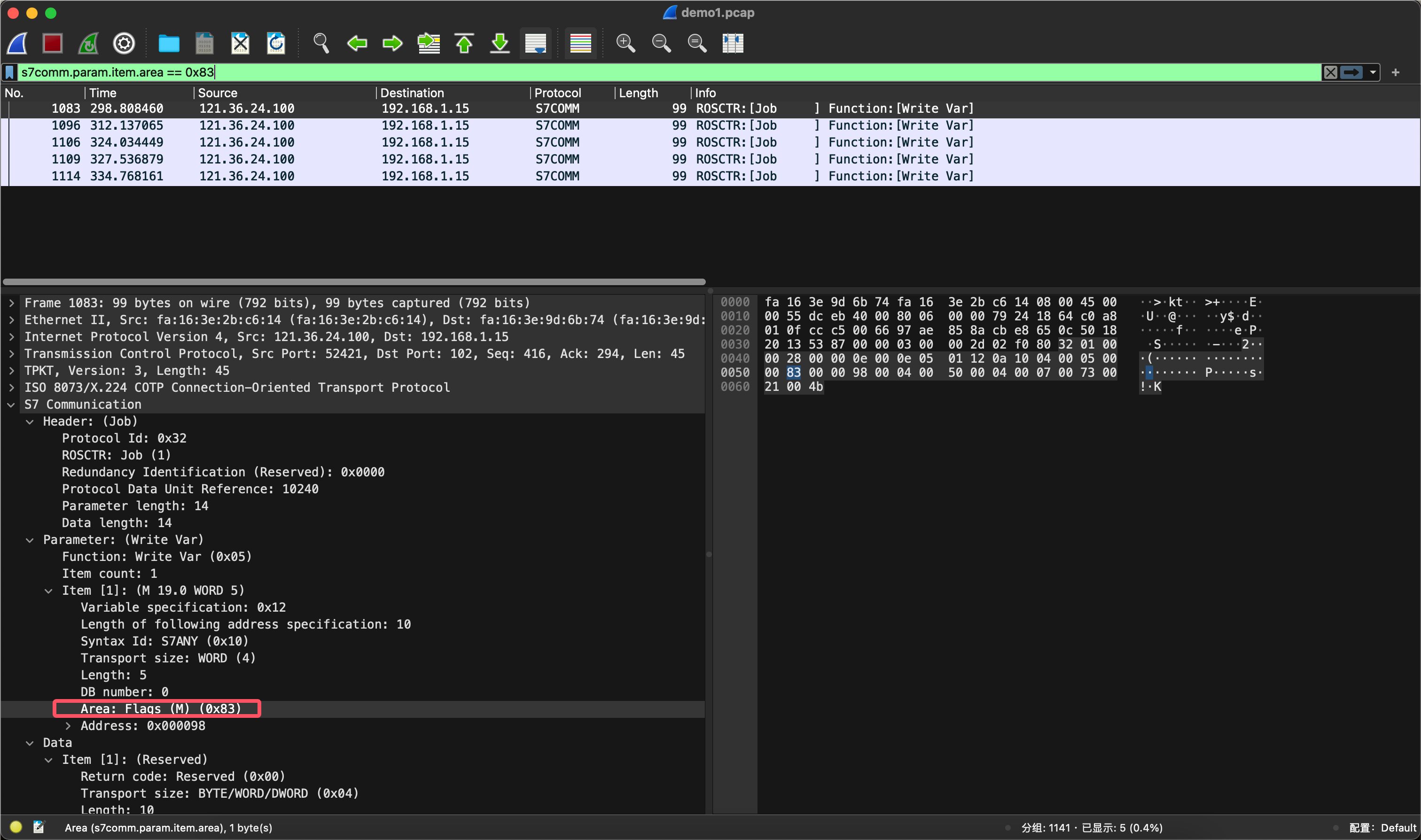Collapse the Parameter: (Write Var) node
The width and height of the screenshot is (1421, 840).
point(30,541)
